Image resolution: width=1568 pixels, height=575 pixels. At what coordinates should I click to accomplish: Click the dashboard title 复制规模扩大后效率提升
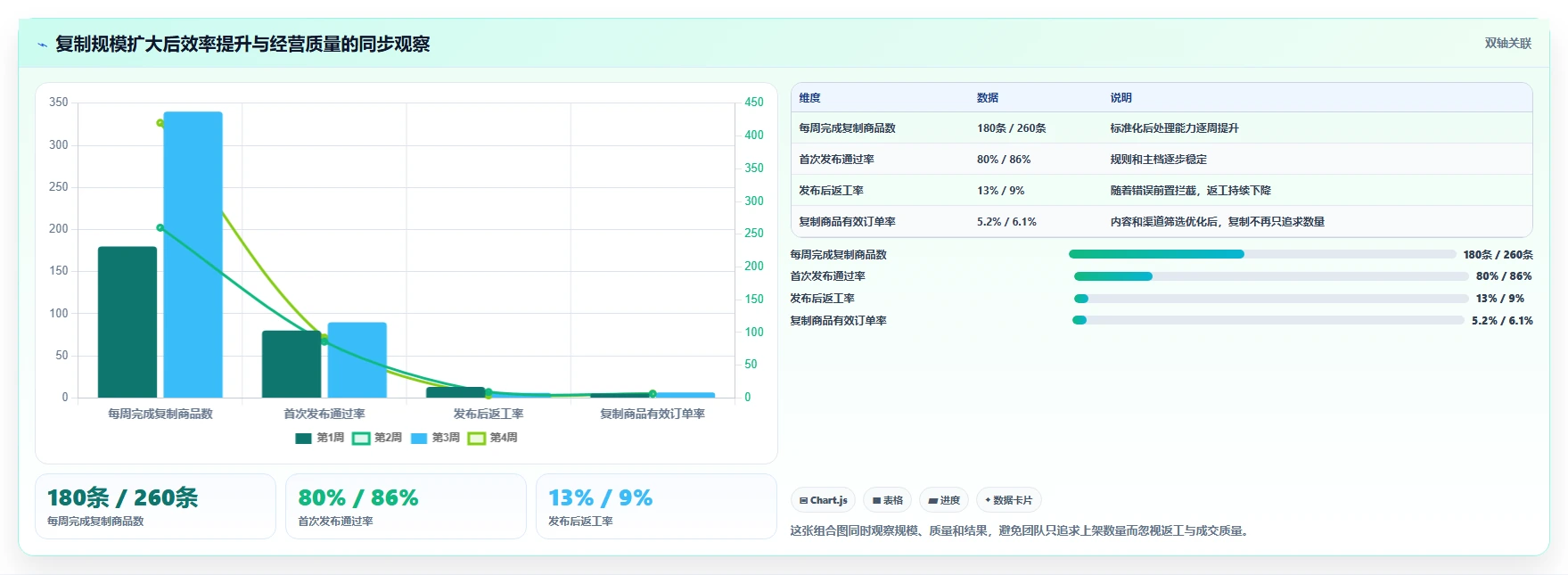click(242, 45)
